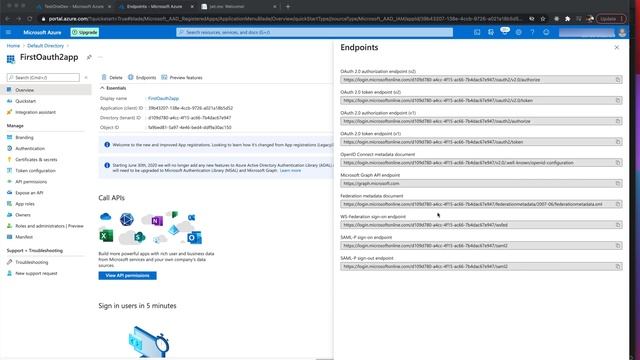Click the browser Update button

point(611,19)
